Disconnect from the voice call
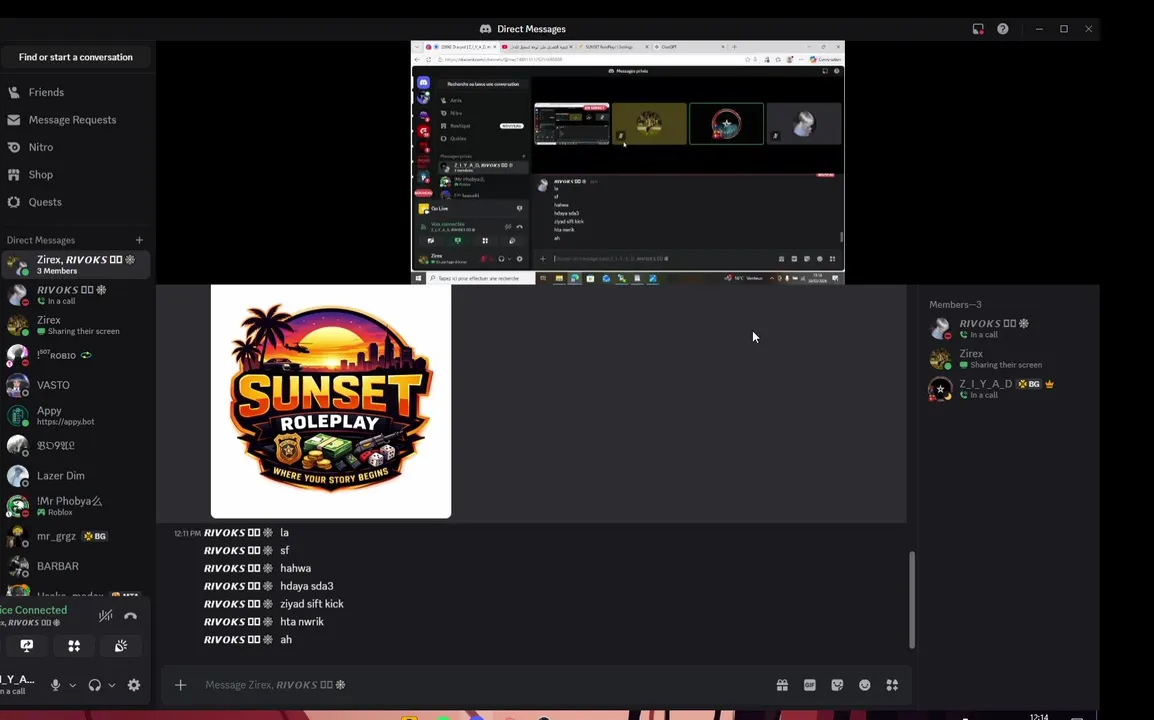Viewport: 1154px width, 720px height. click(130, 615)
